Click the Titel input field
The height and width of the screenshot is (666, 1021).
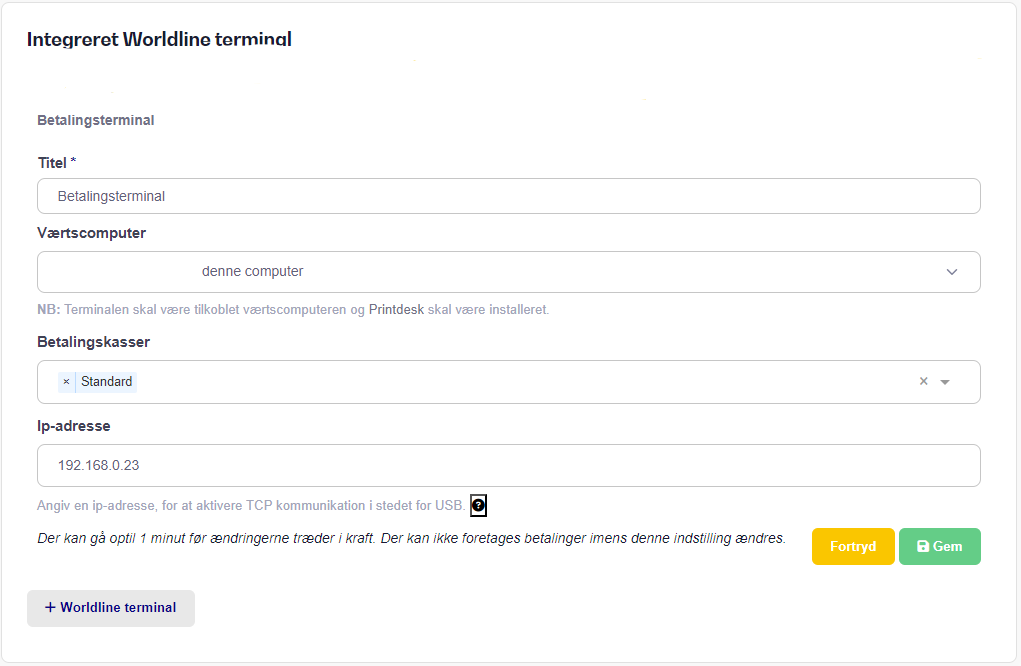(509, 196)
